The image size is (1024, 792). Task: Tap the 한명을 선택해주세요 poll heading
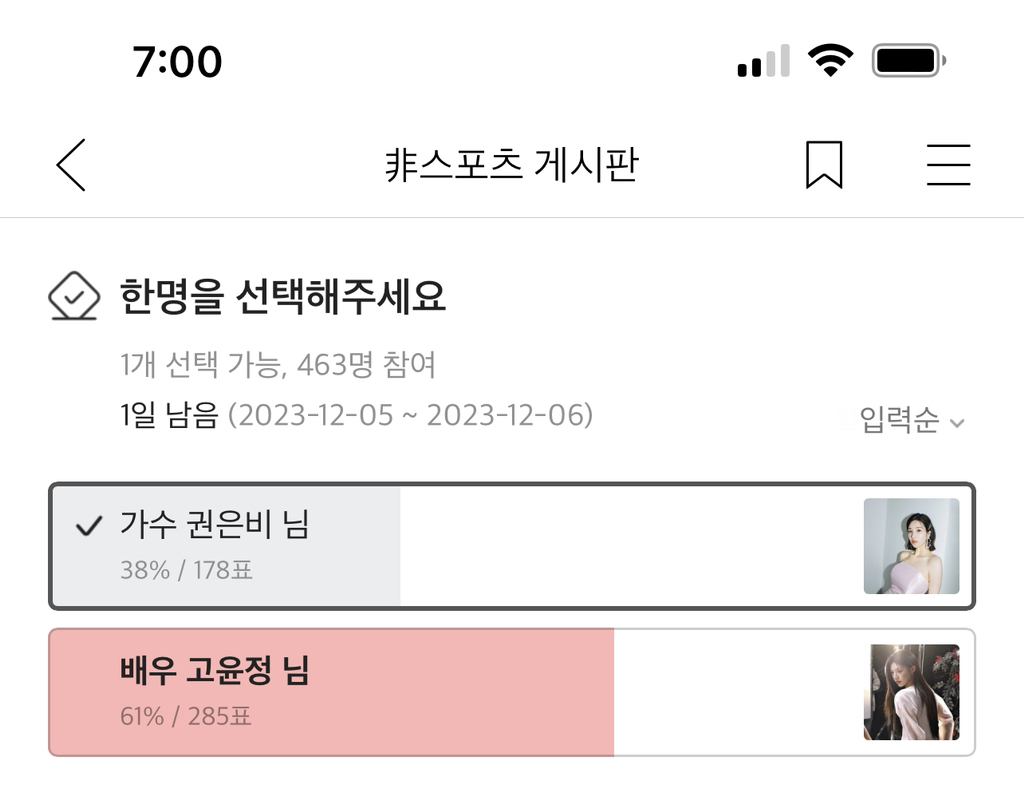click(x=282, y=296)
